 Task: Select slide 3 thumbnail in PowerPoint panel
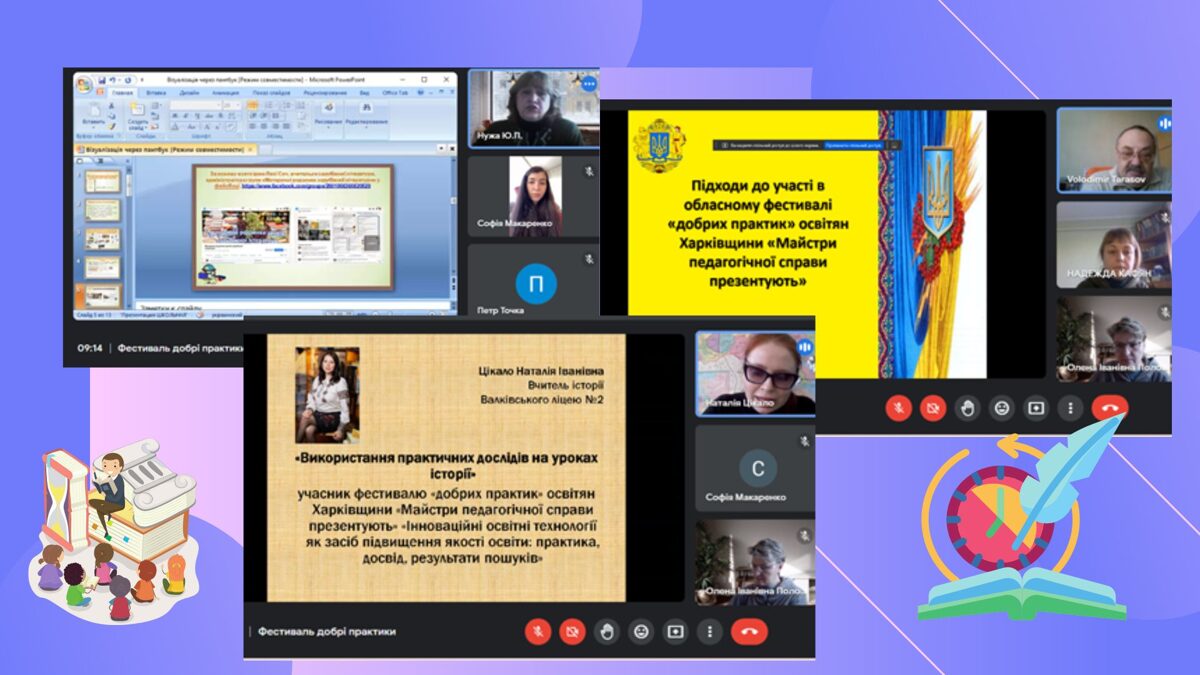click(102, 239)
